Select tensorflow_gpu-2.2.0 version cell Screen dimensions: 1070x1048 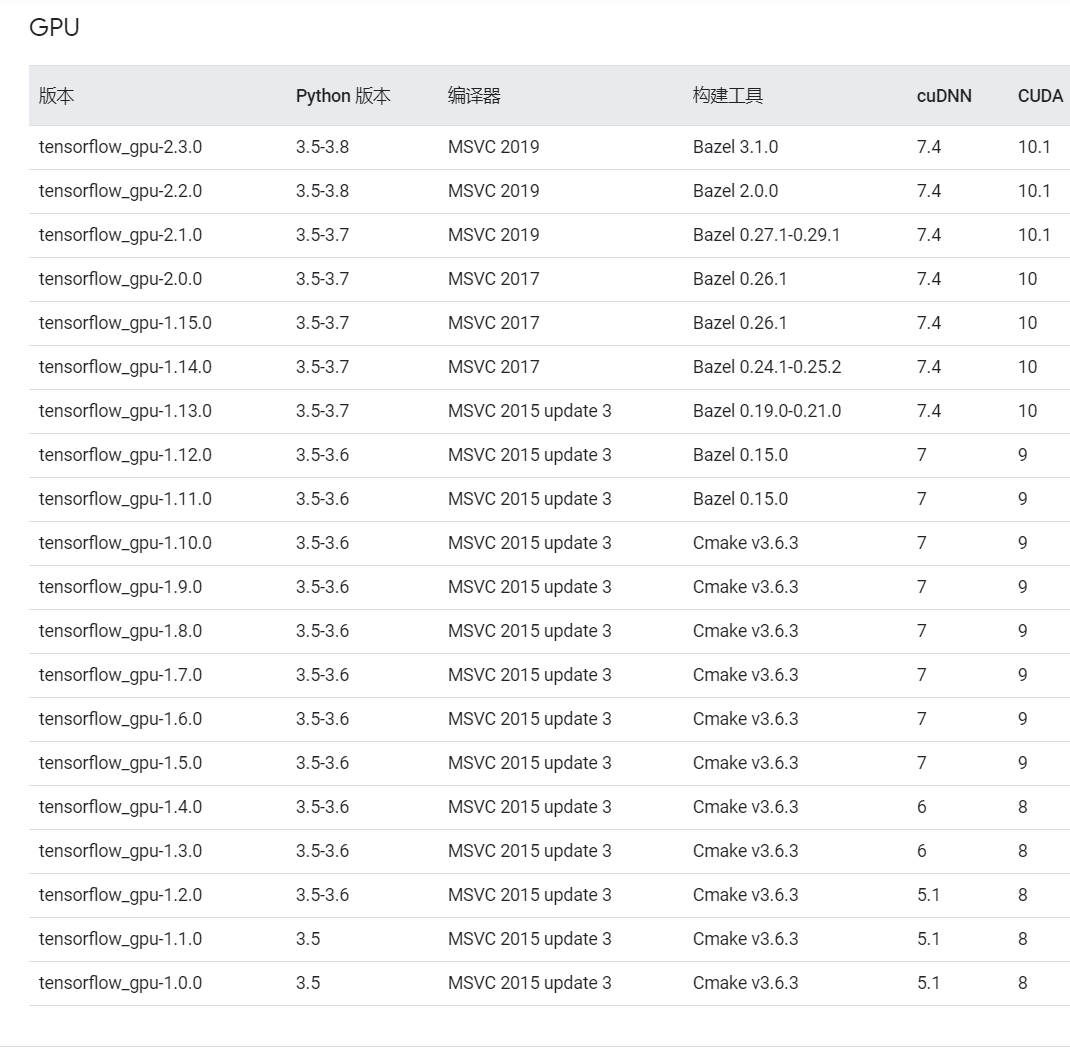(120, 191)
